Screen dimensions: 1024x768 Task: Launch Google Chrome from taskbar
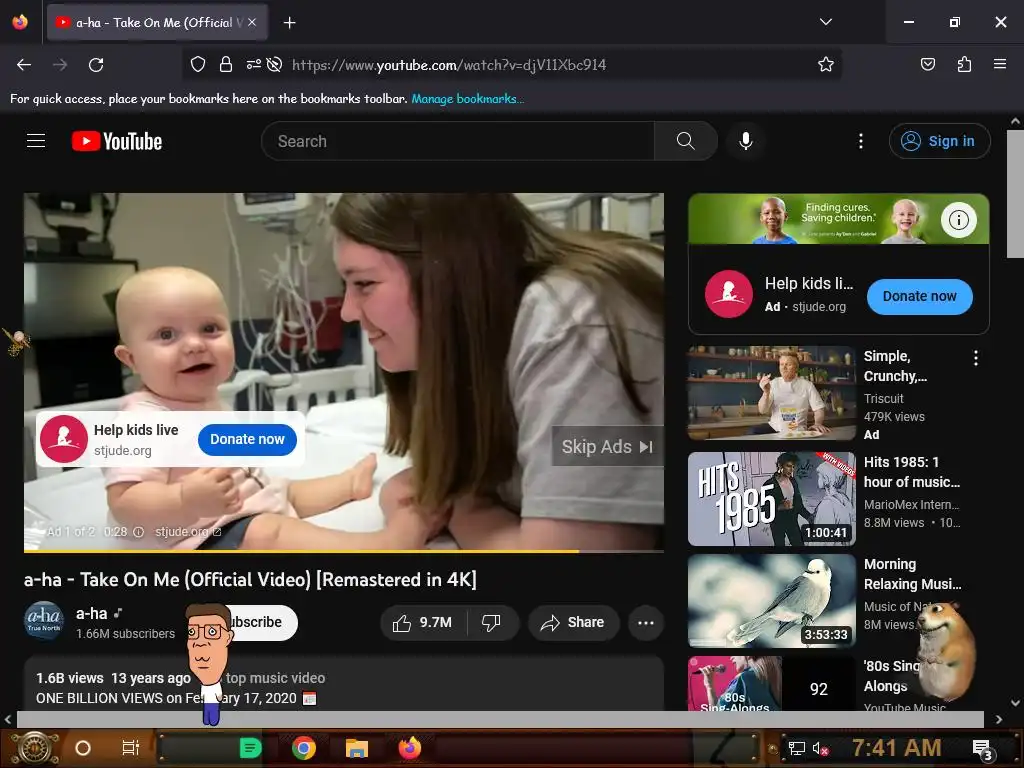(304, 748)
